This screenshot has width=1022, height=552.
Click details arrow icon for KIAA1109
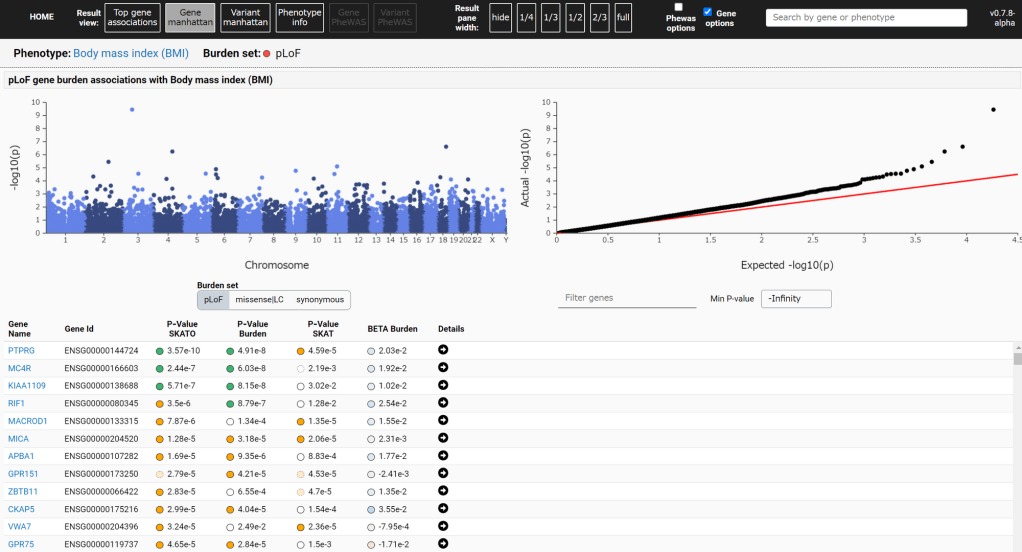[x=443, y=385]
